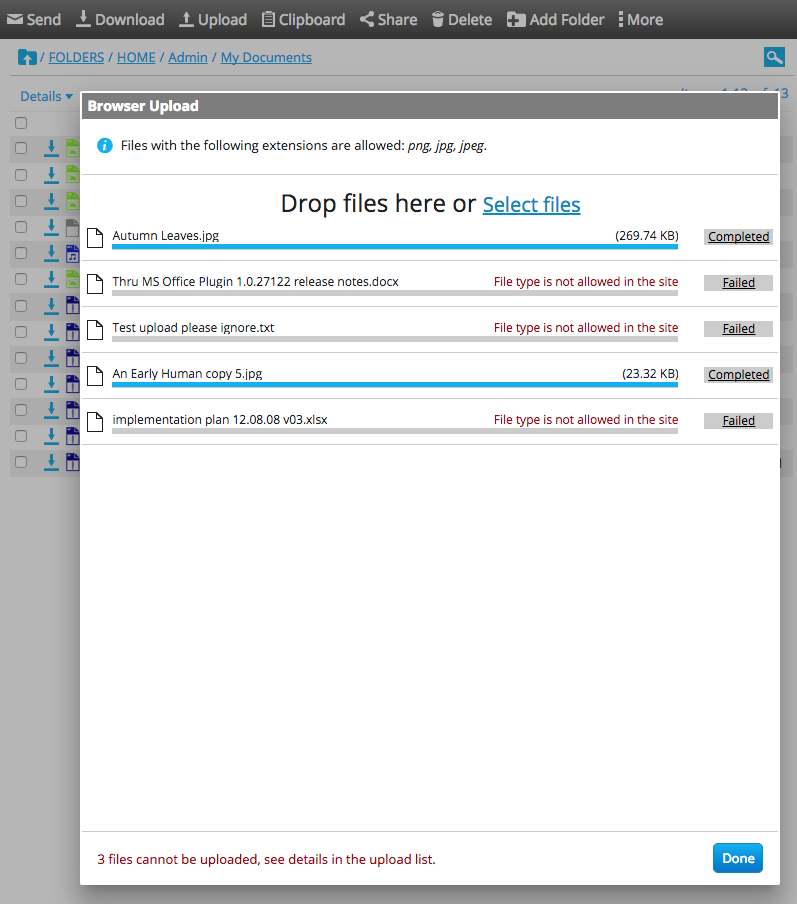Click Completed status for An Early Human copy
The image size is (797, 904).
738,375
